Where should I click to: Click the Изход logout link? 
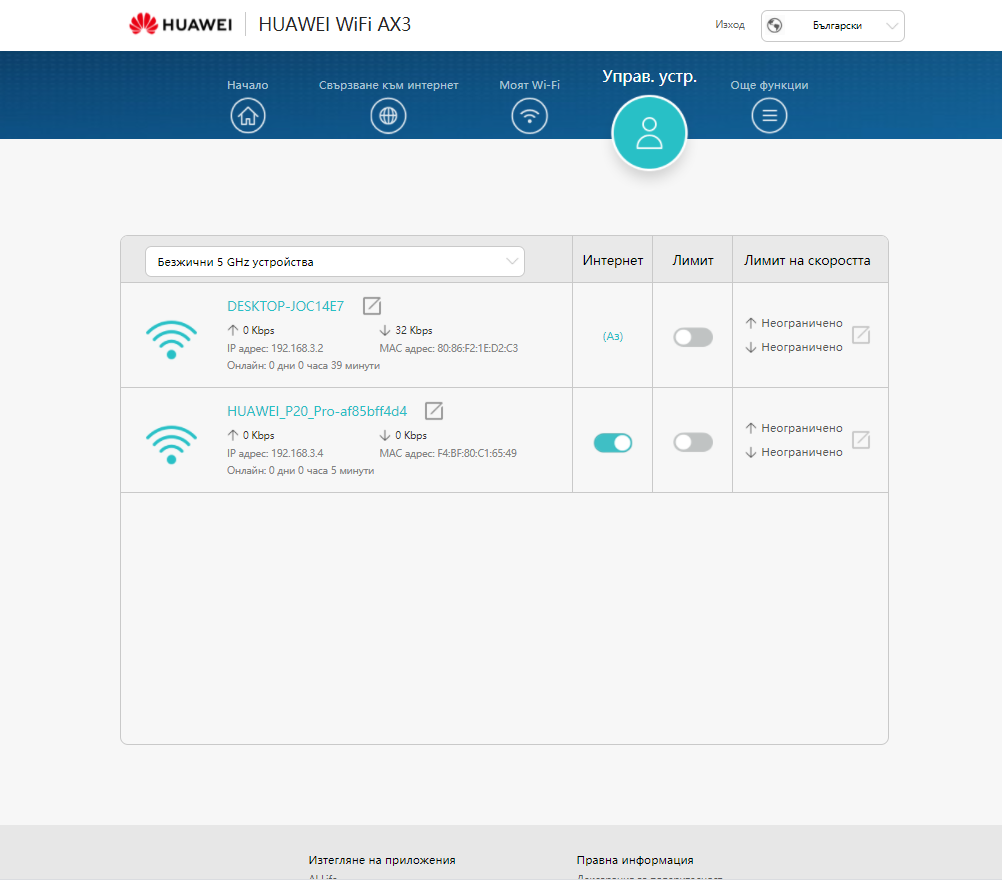point(730,25)
